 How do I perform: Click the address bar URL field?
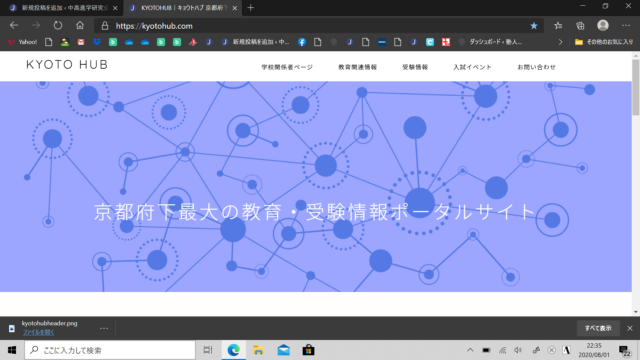tap(318, 26)
